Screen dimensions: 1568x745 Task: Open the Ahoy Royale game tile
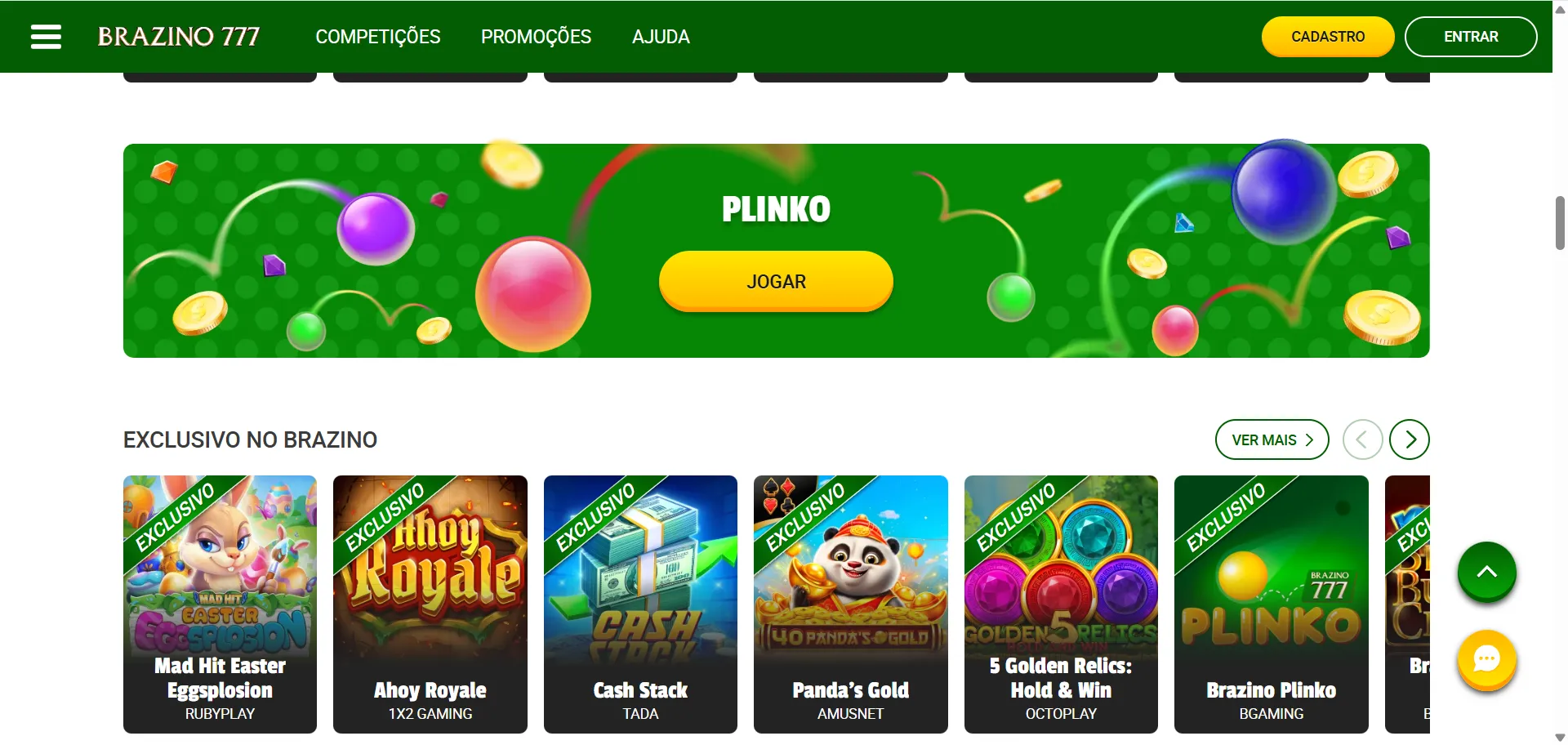[x=430, y=604]
